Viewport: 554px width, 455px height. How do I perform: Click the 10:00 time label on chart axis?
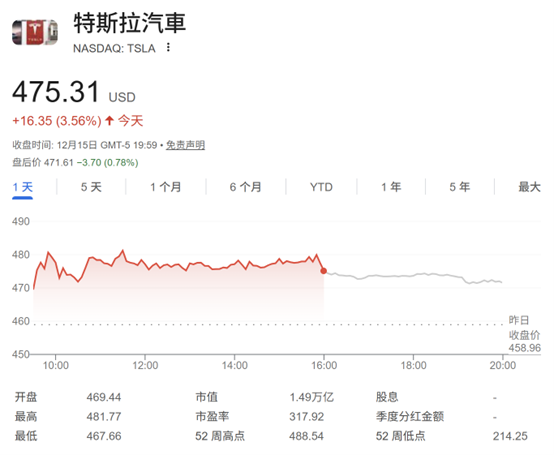pyautogui.click(x=55, y=365)
